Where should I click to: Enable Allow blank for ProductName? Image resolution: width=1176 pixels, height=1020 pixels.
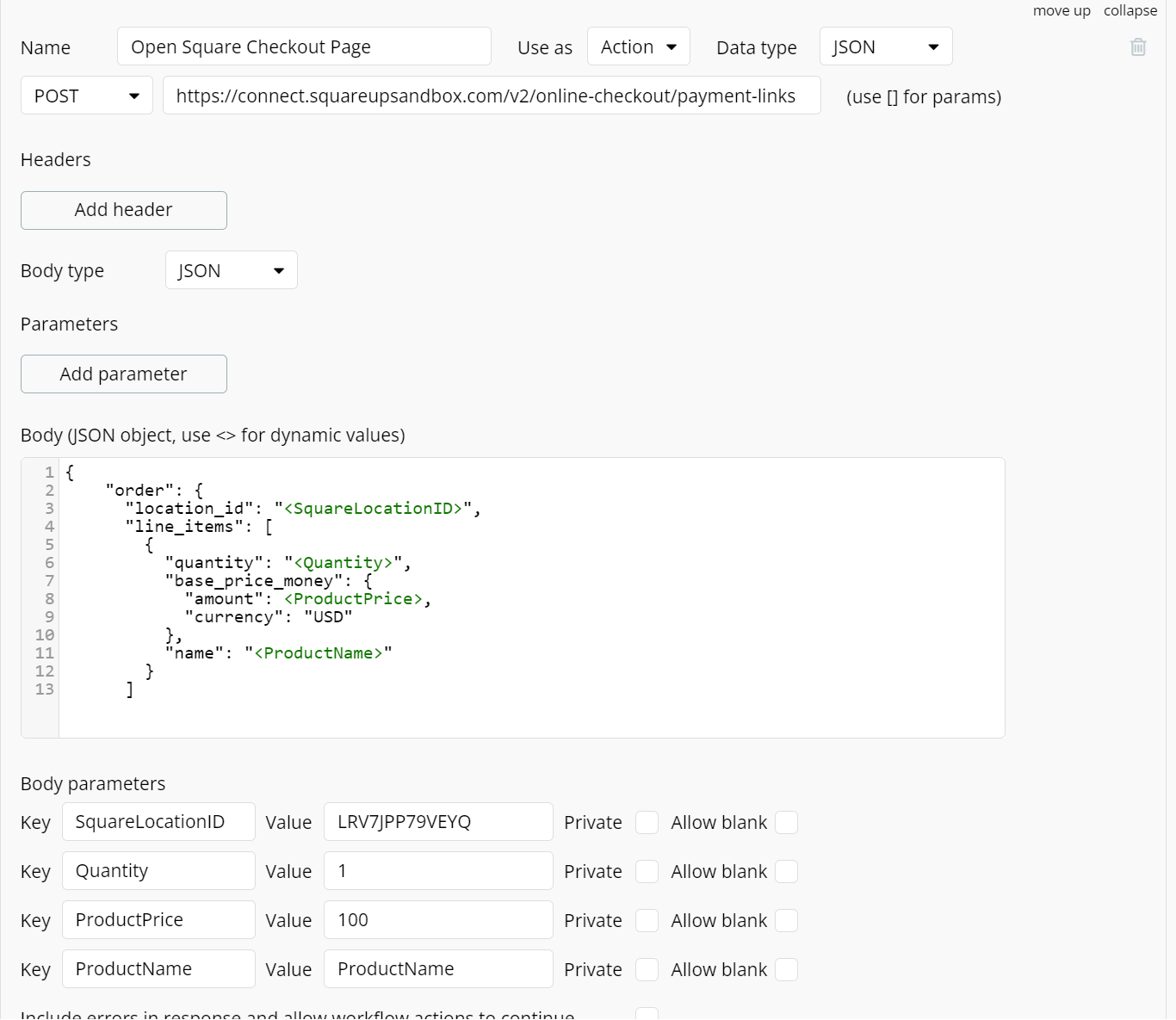coord(786,969)
